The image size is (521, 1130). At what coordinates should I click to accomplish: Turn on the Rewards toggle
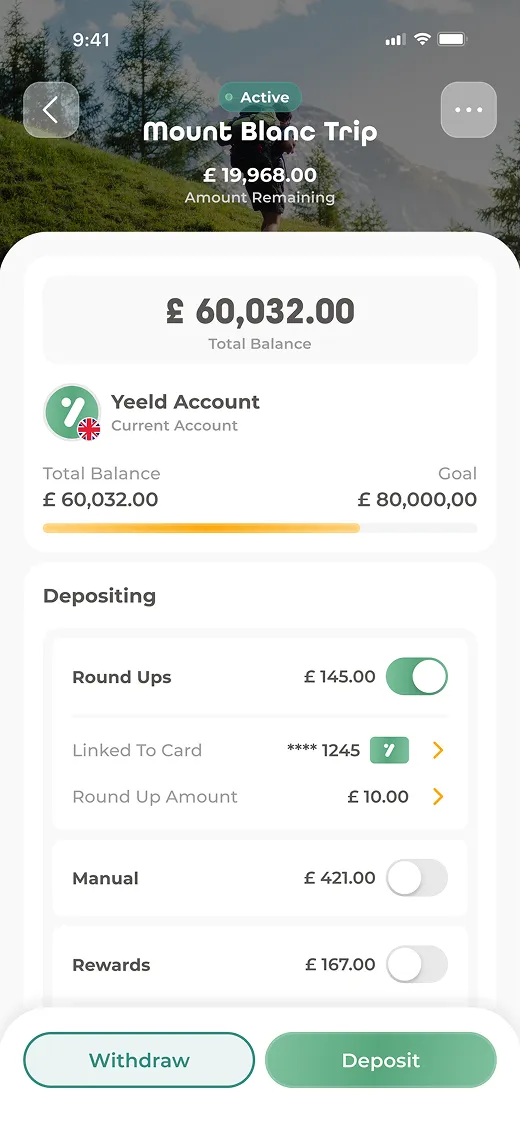coord(417,964)
